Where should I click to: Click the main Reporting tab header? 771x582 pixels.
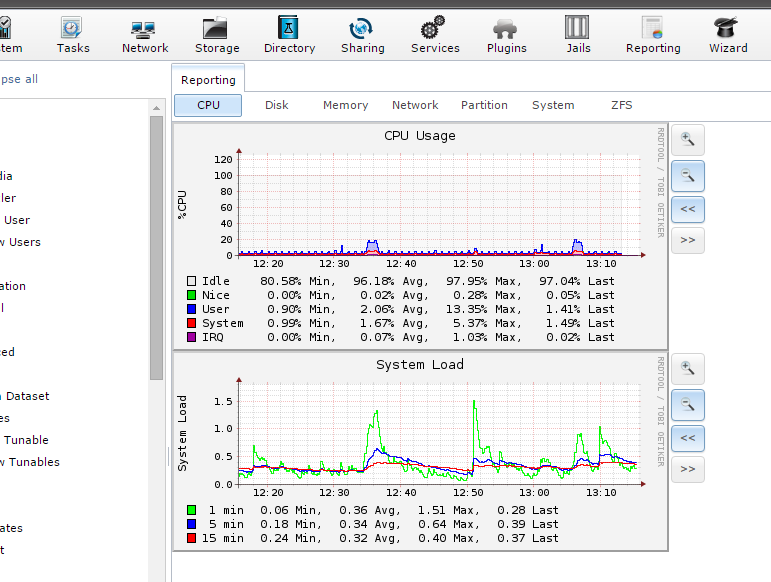click(x=208, y=80)
